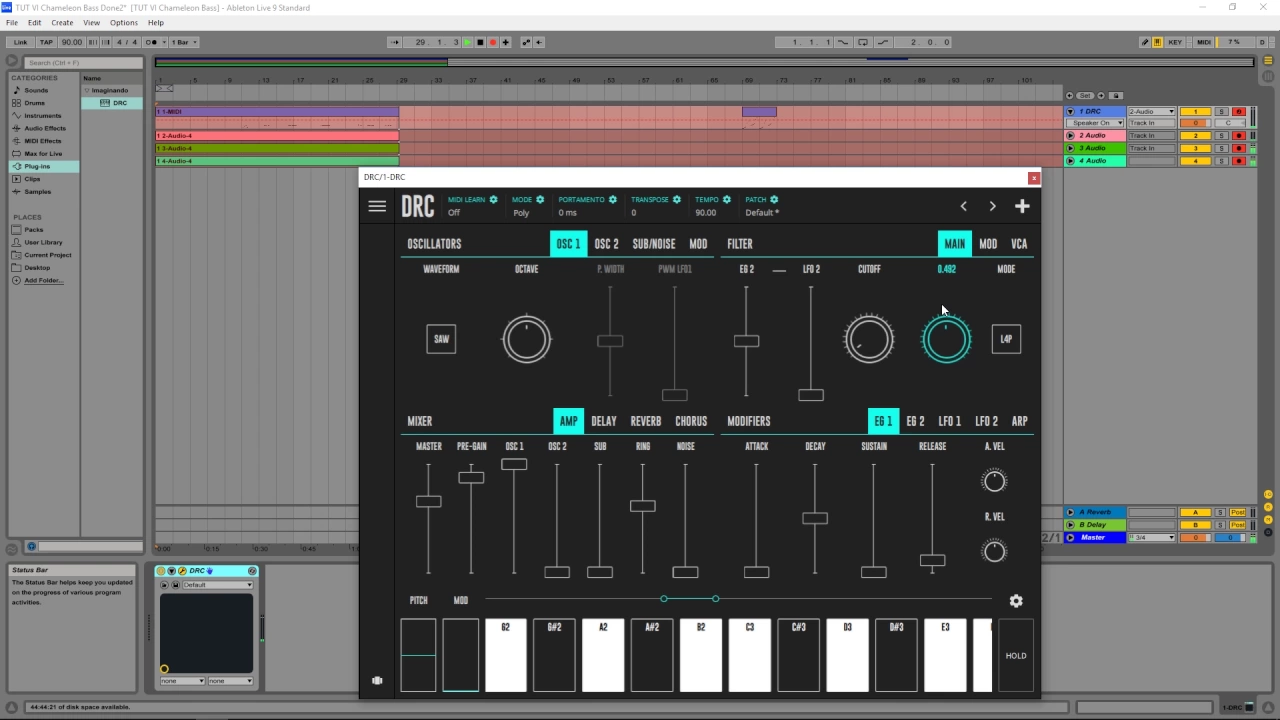Screen dimensions: 1280x720
Task: Solo the 1 DRC track
Action: click(x=1221, y=111)
